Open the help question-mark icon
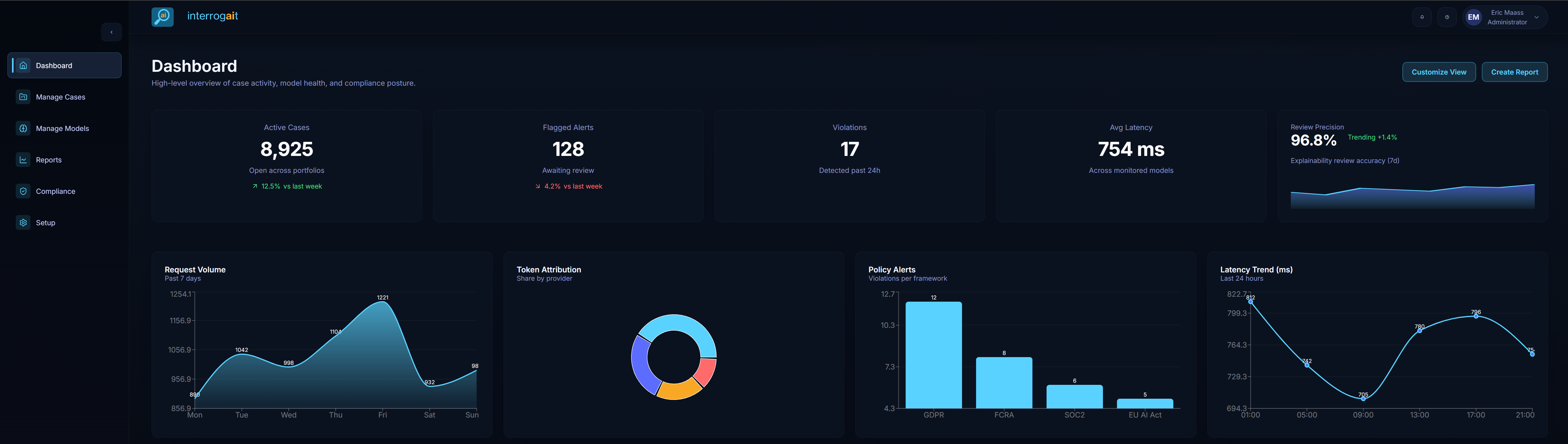 (1447, 16)
